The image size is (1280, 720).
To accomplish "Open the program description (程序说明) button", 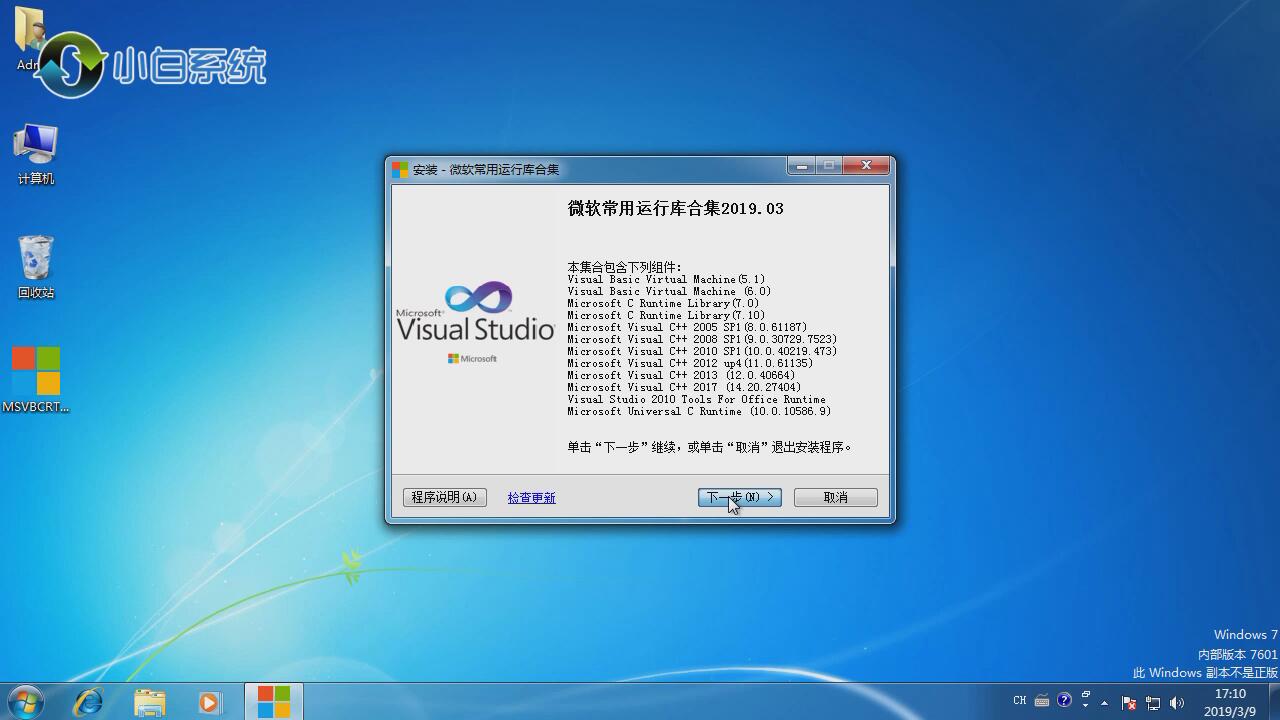I will tap(444, 497).
